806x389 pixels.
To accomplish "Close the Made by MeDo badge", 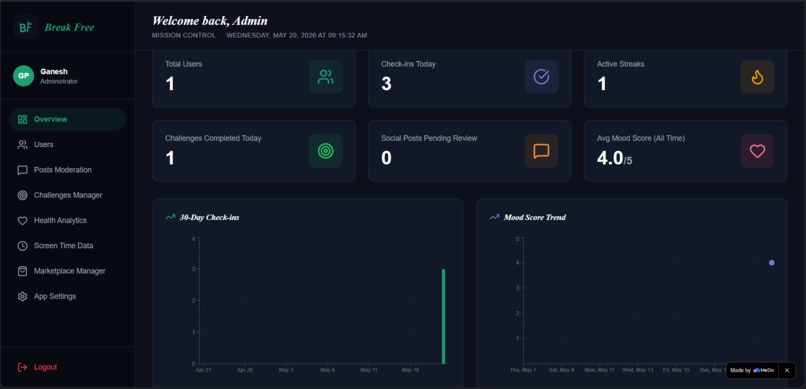I will coord(786,370).
